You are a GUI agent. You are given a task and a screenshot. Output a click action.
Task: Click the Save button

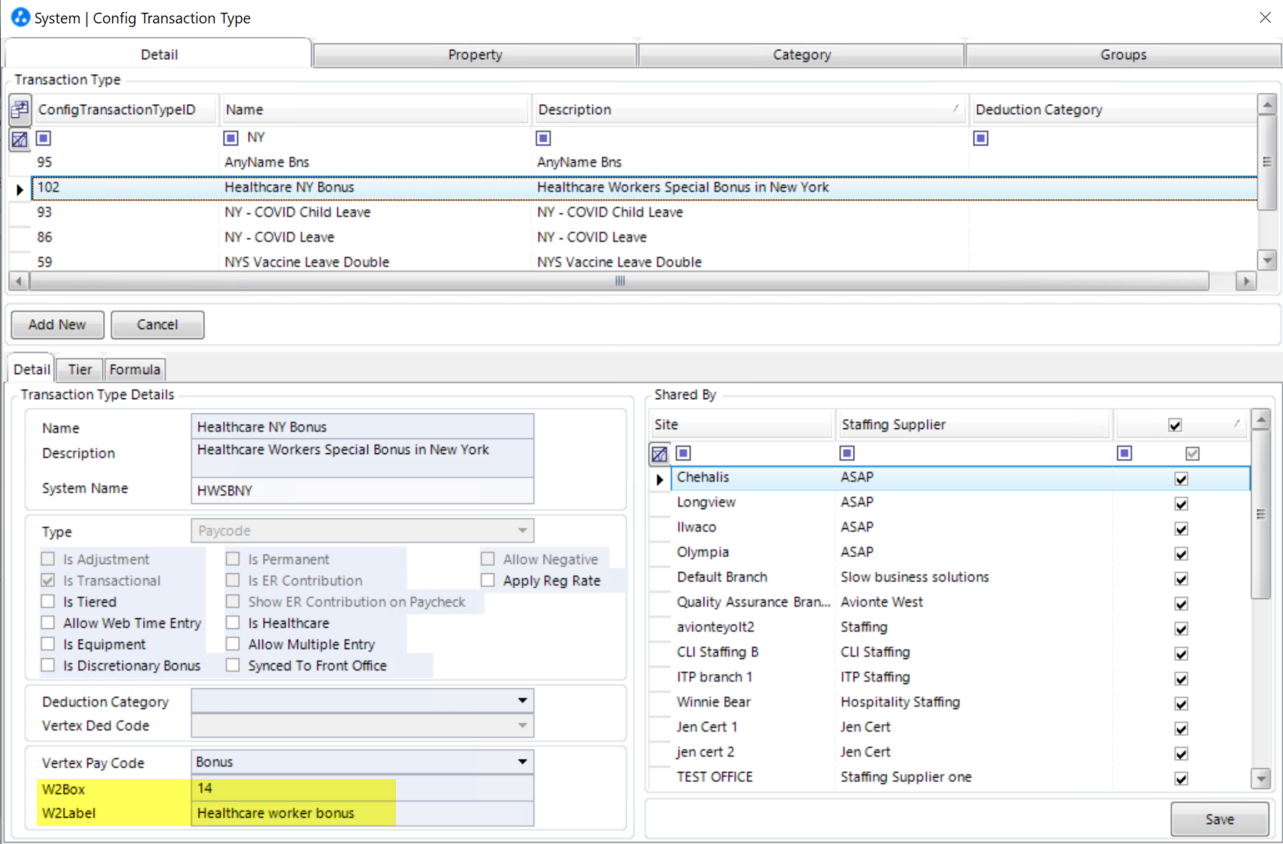point(1219,819)
